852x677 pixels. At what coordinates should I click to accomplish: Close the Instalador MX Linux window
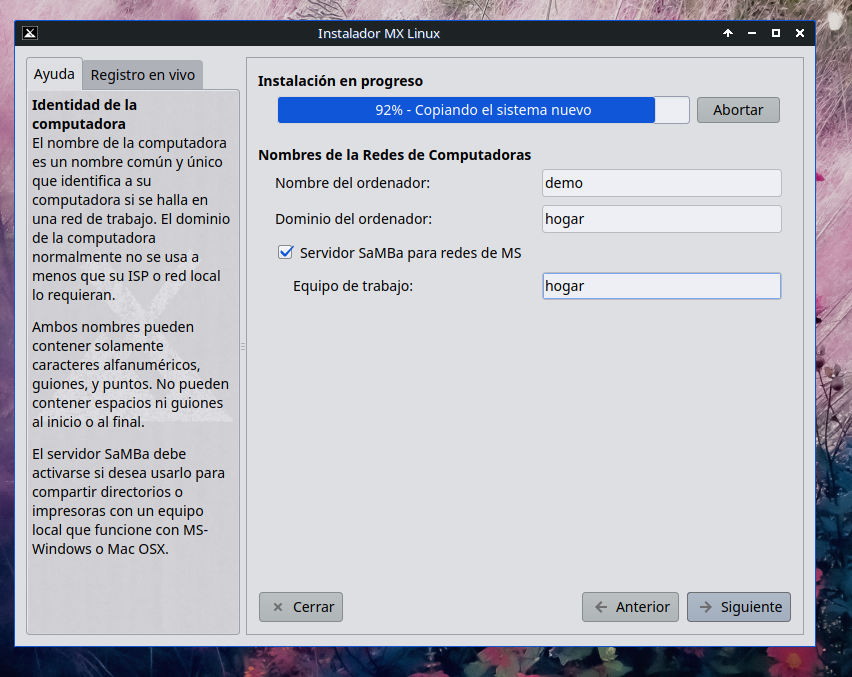(x=800, y=33)
